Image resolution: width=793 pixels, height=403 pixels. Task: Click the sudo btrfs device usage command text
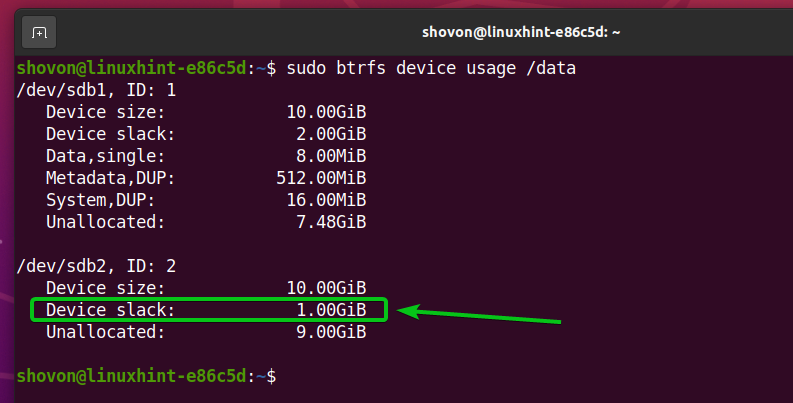click(431, 69)
